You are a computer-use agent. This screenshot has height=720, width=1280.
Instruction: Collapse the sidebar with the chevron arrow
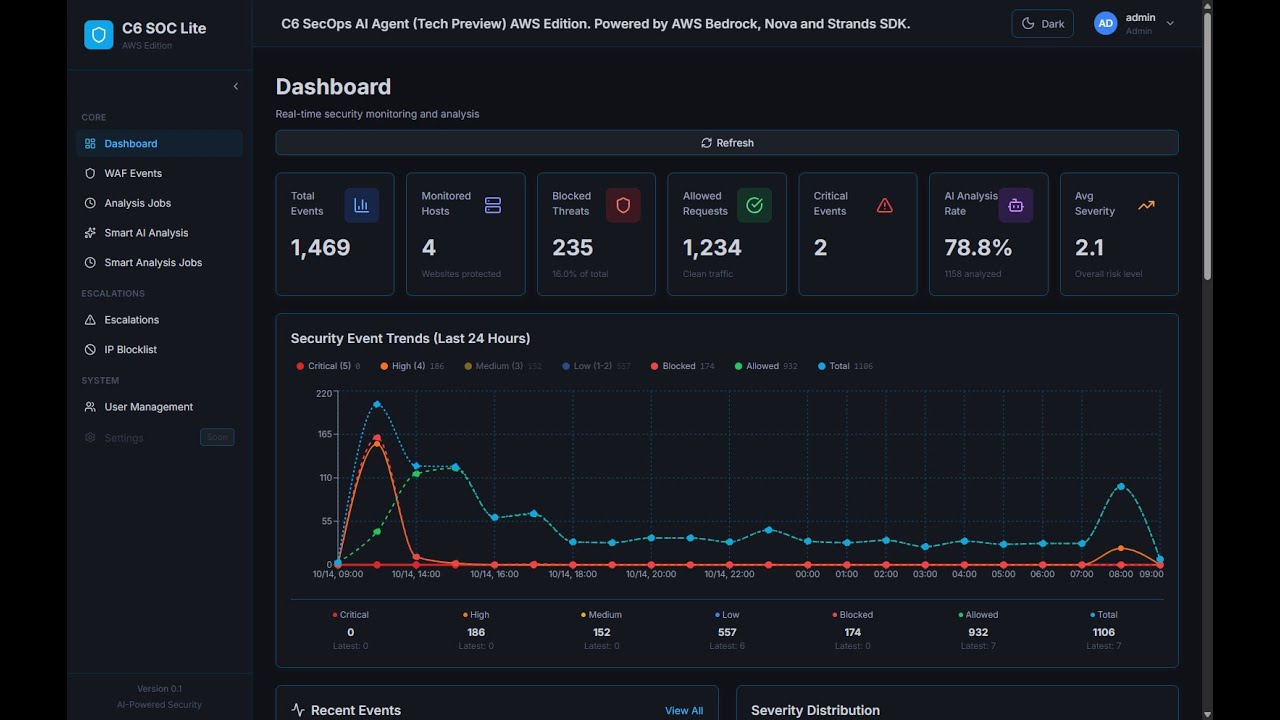tap(236, 86)
